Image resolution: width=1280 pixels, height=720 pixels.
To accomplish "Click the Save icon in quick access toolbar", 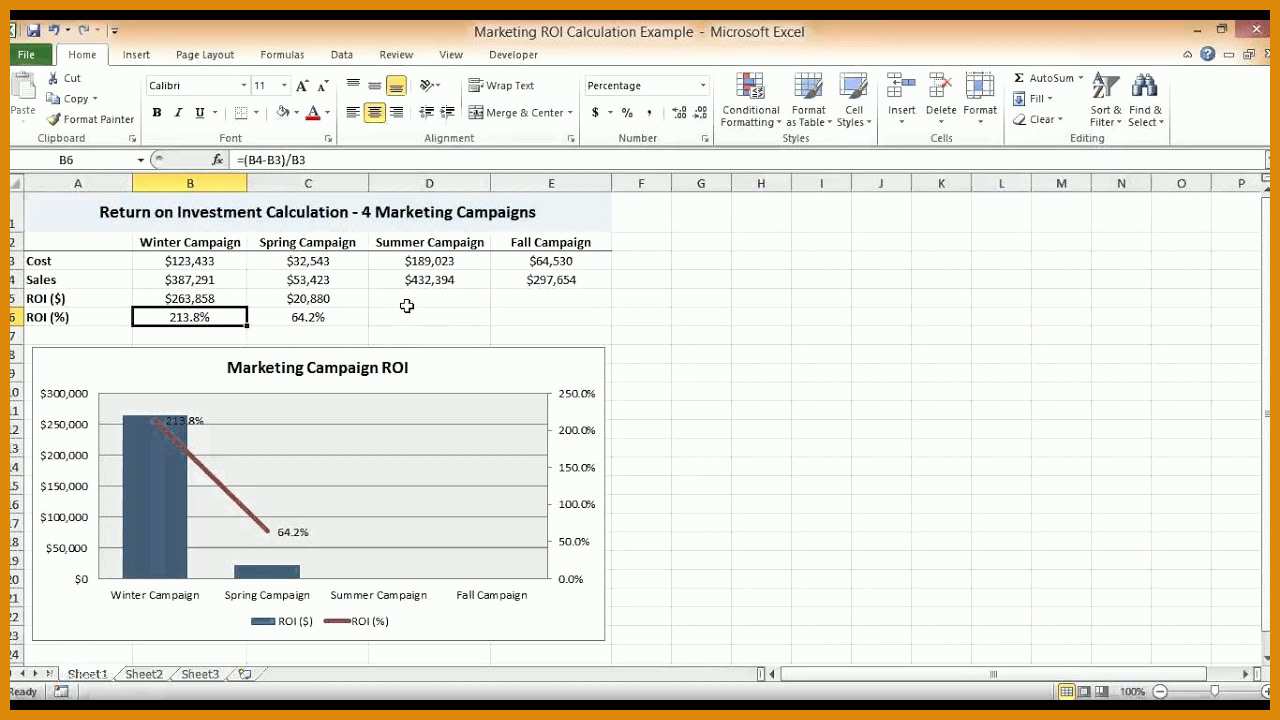I will 34,31.
